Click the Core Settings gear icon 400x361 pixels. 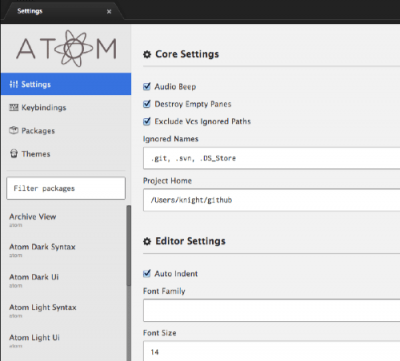(x=147, y=54)
